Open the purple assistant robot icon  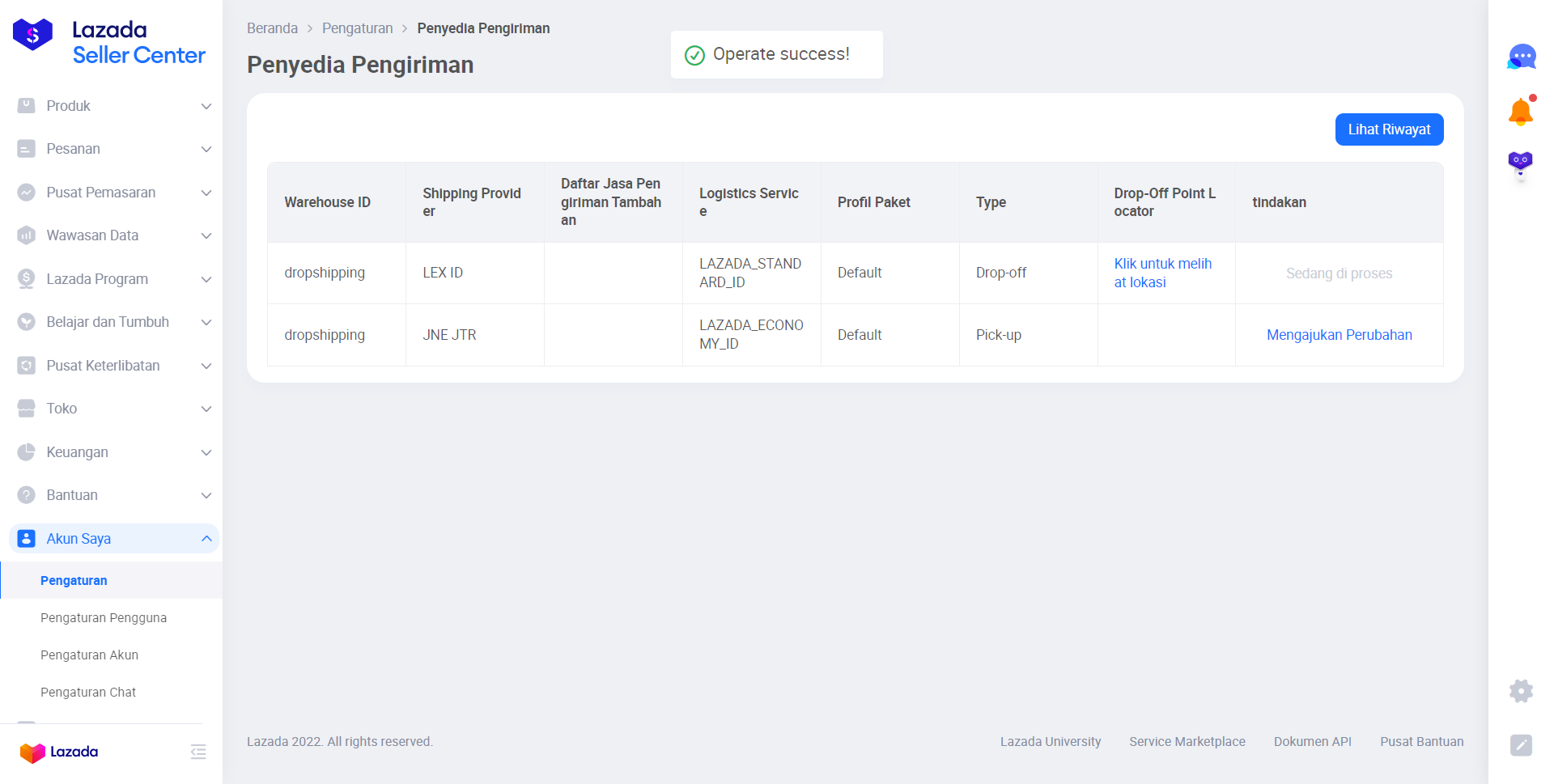coord(1520,163)
